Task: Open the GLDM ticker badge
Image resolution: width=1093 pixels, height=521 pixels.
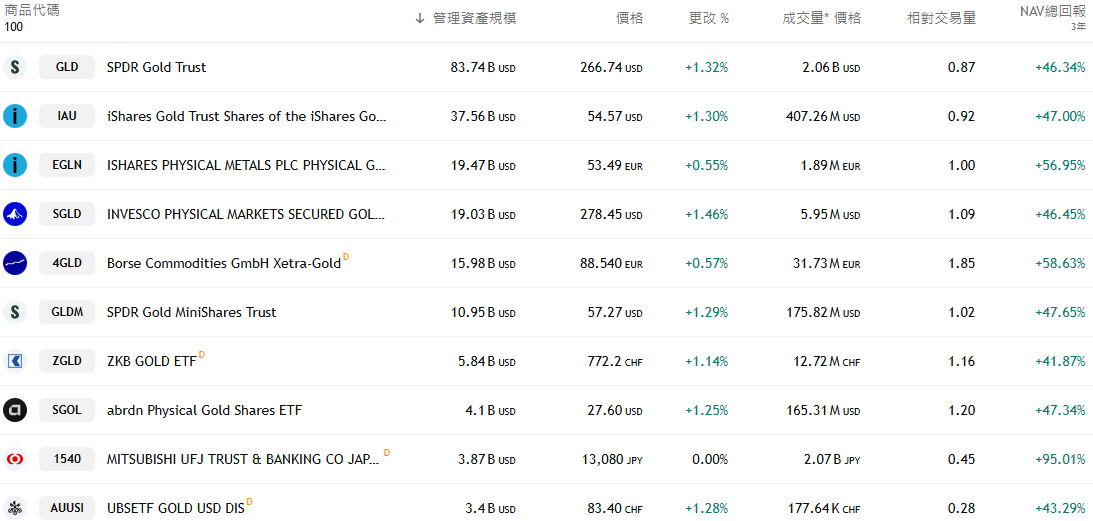Action: coord(67,312)
